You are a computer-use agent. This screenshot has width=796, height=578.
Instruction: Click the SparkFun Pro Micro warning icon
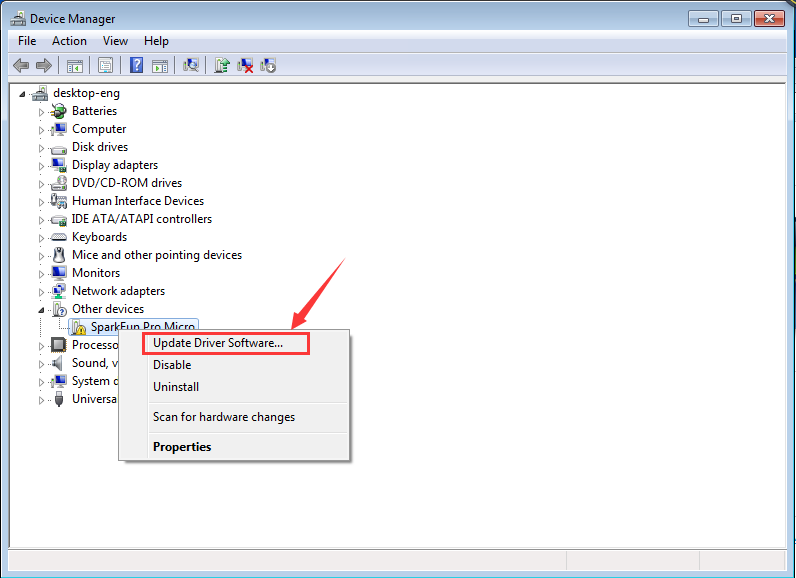(x=78, y=327)
